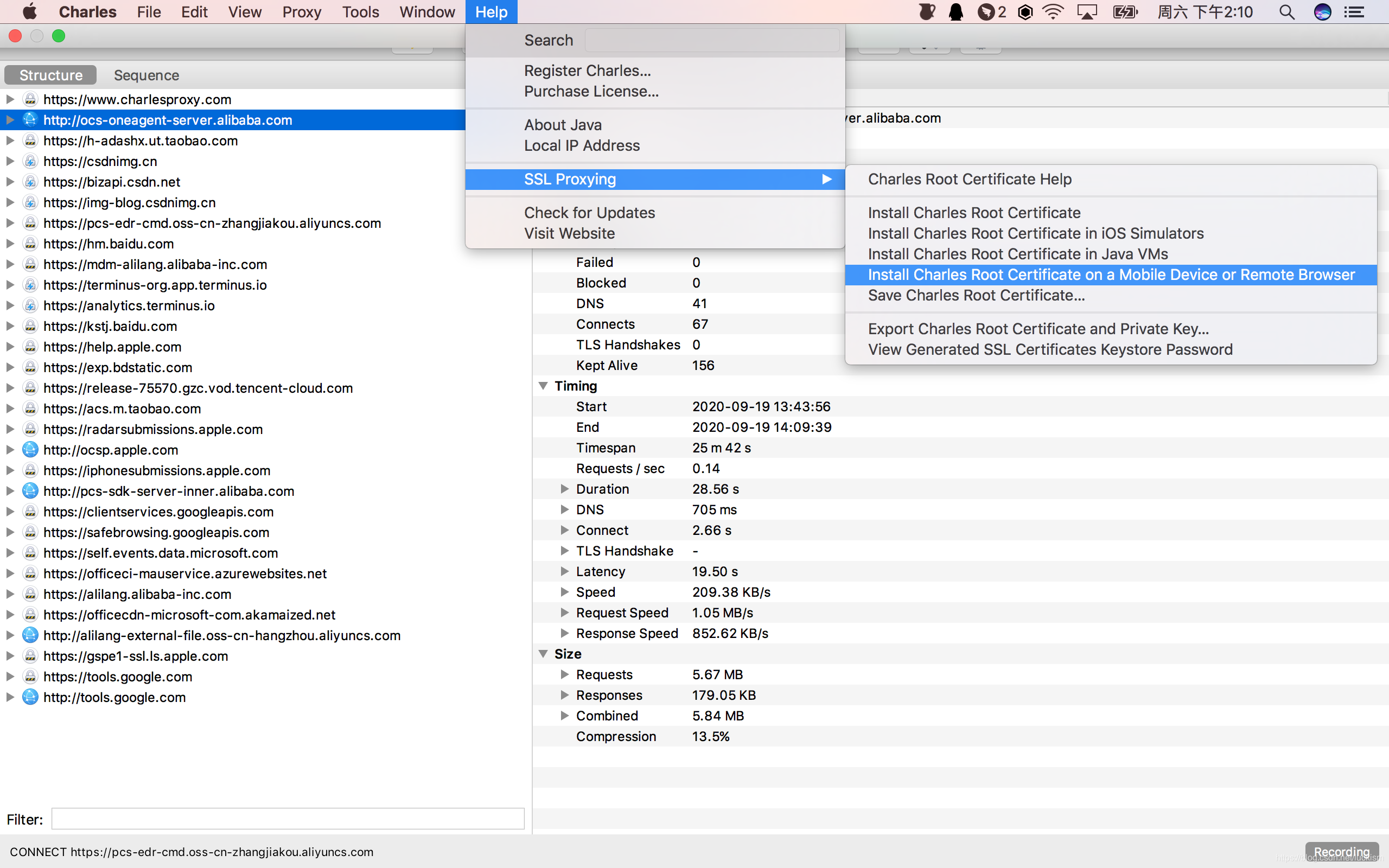Expand the Response Speed row
Viewport: 1389px width, 868px height.
[x=565, y=633]
